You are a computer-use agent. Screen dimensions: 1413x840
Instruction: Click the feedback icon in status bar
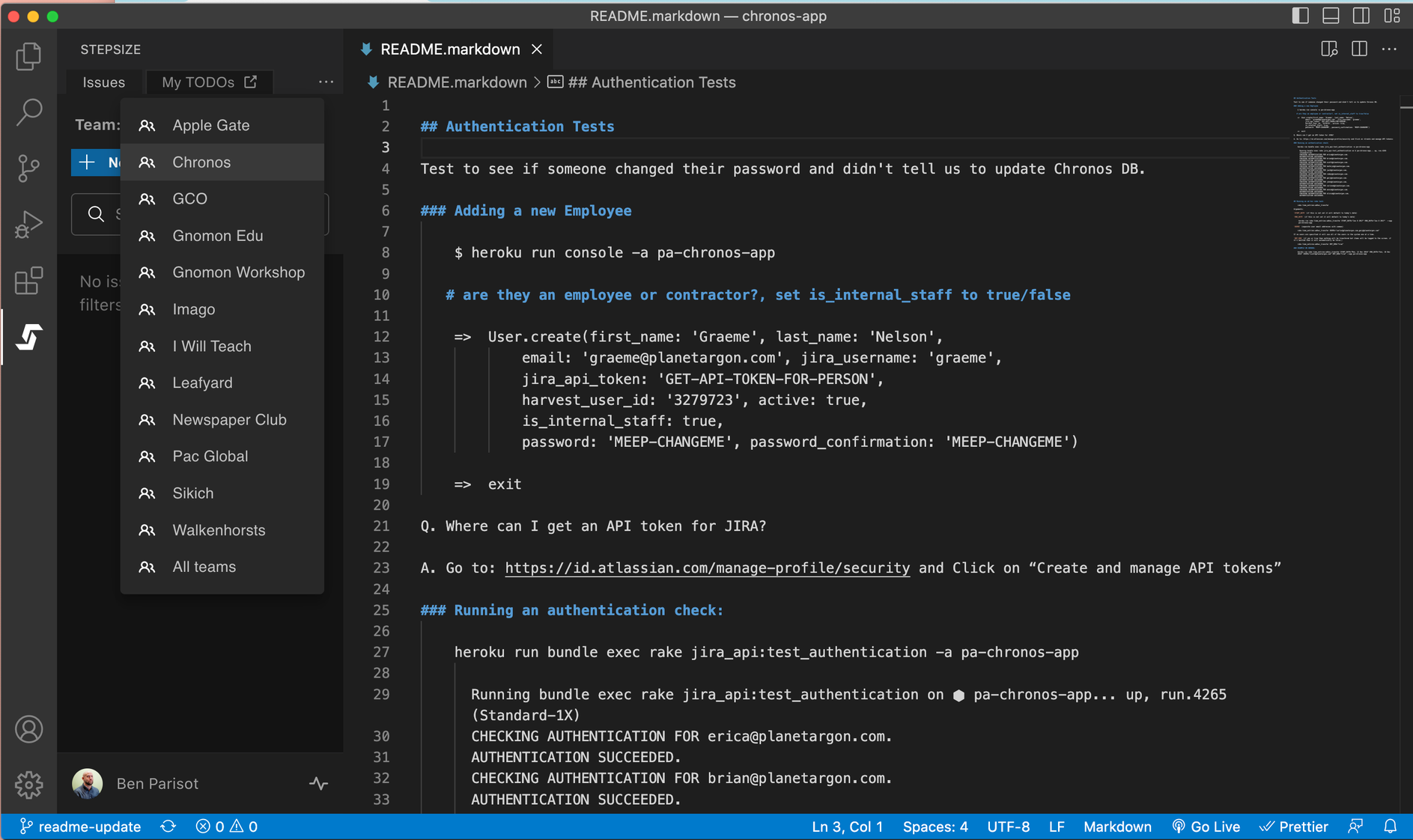pos(1355,827)
